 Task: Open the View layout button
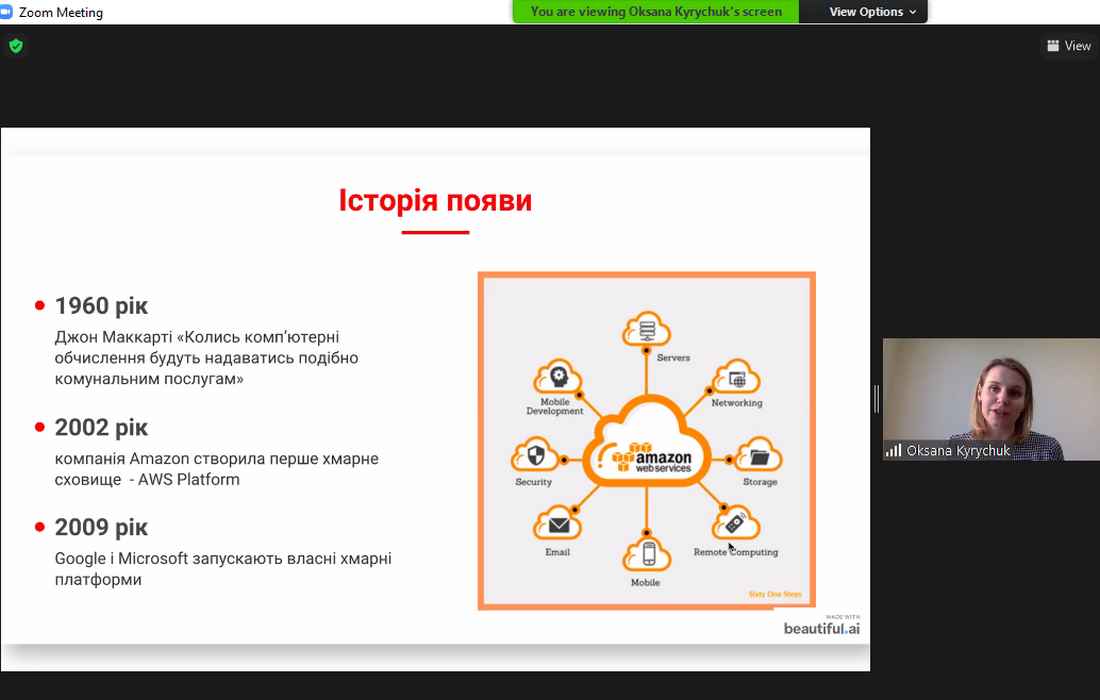click(1068, 46)
